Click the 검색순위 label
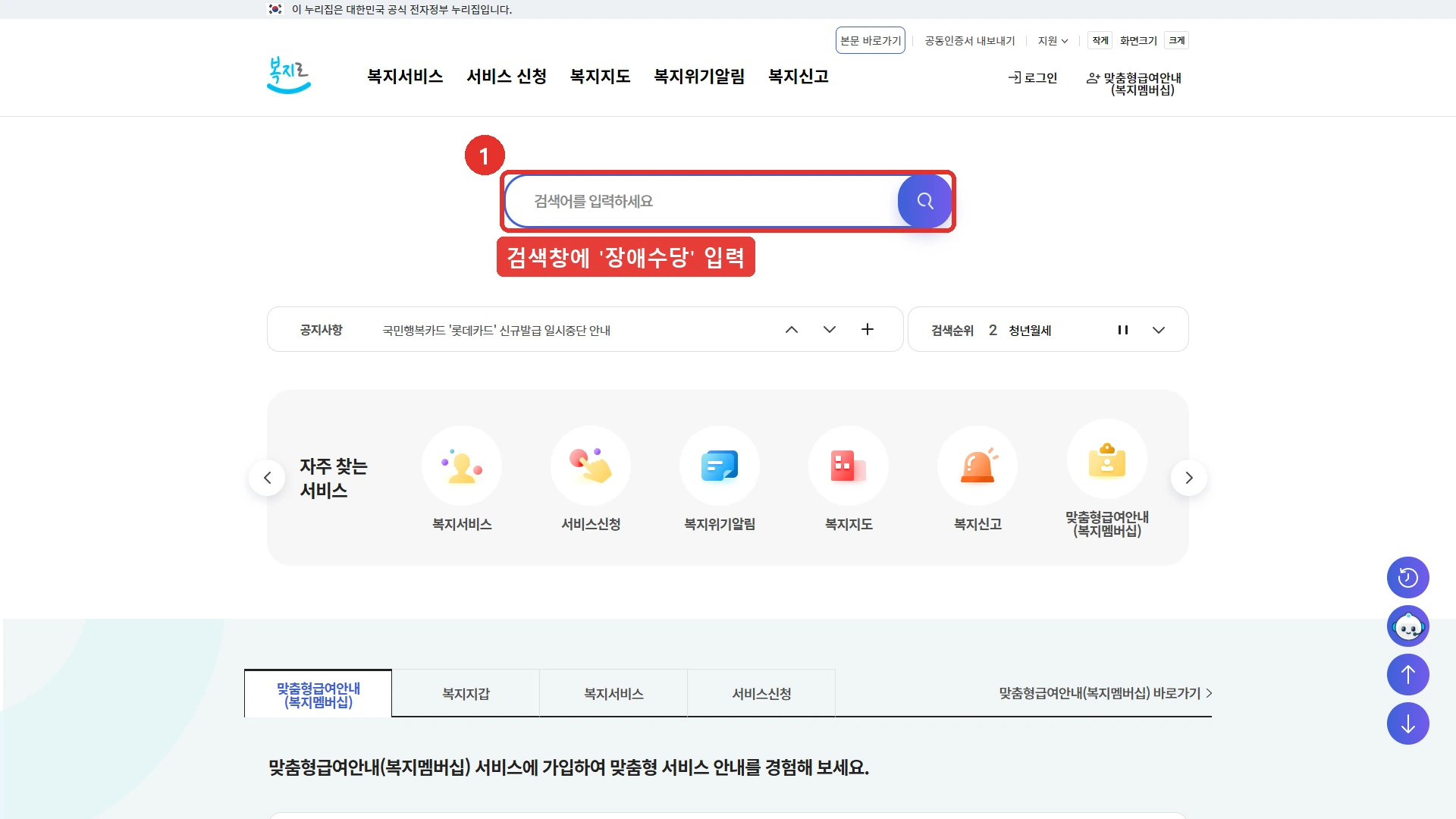This screenshot has height=819, width=1456. click(x=952, y=331)
